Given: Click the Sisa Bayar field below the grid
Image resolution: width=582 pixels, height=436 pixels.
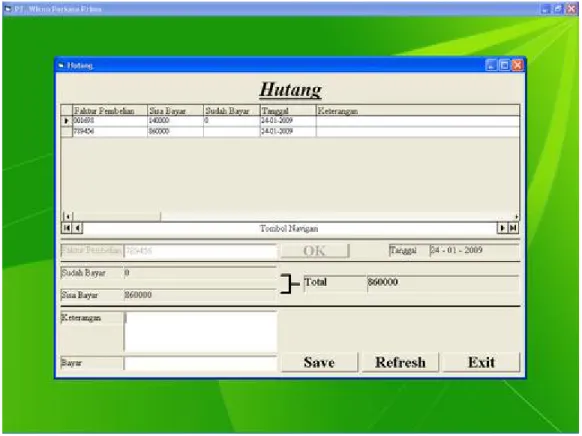Looking at the screenshot, I should click(x=200, y=295).
